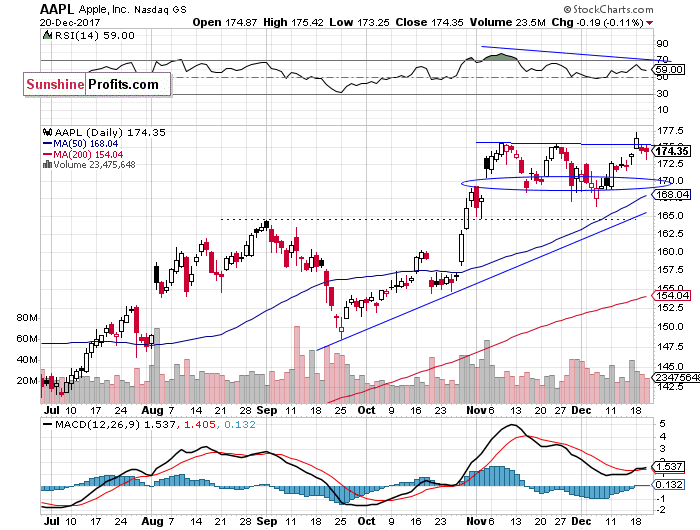Click the last price tag 174.35
The height and width of the screenshot is (530, 700).
click(672, 151)
